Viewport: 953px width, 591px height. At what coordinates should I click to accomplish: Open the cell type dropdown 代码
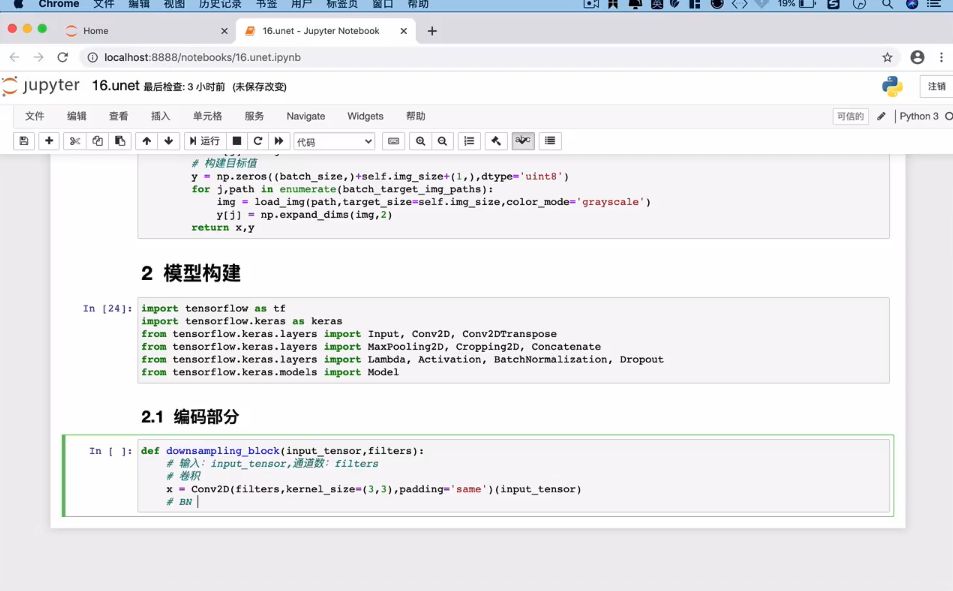point(334,142)
